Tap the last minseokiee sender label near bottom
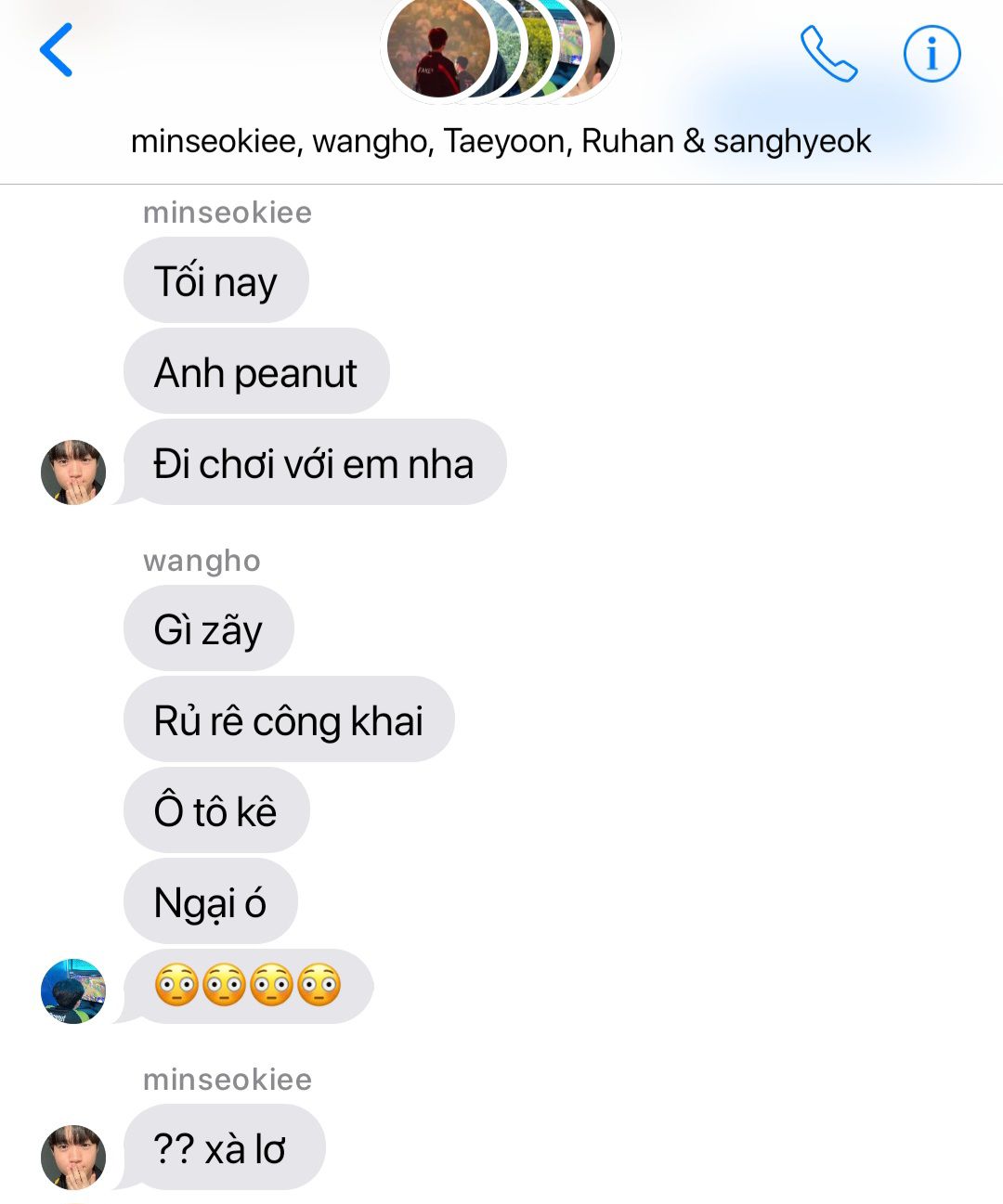The width and height of the screenshot is (1003, 1204). point(228,1080)
